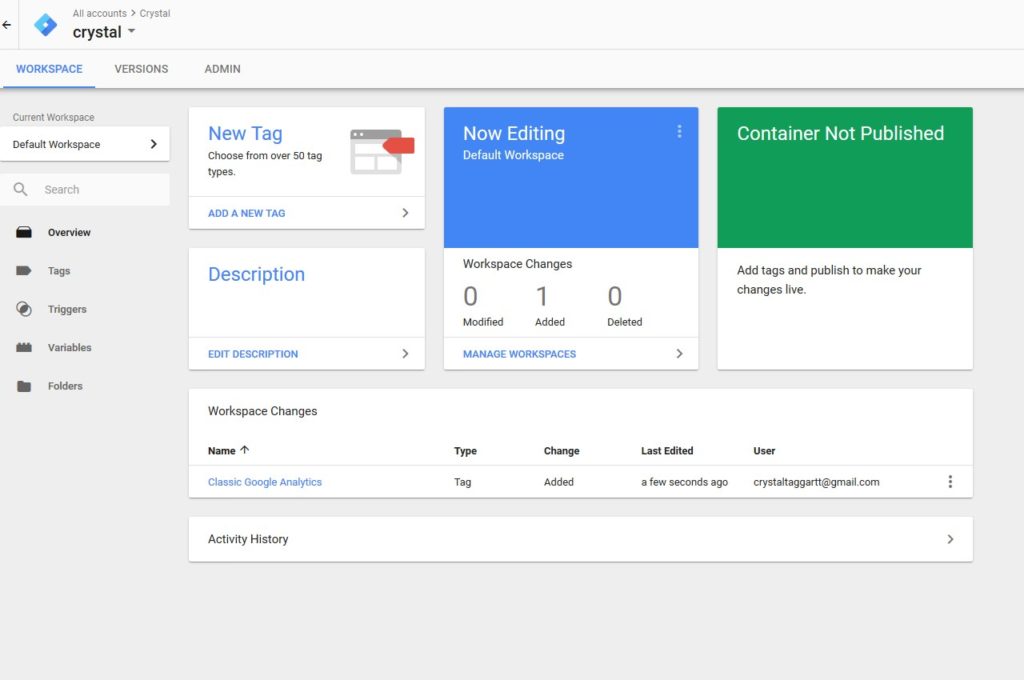Expand the Default Workspace selector
The image size is (1024, 680).
click(85, 144)
